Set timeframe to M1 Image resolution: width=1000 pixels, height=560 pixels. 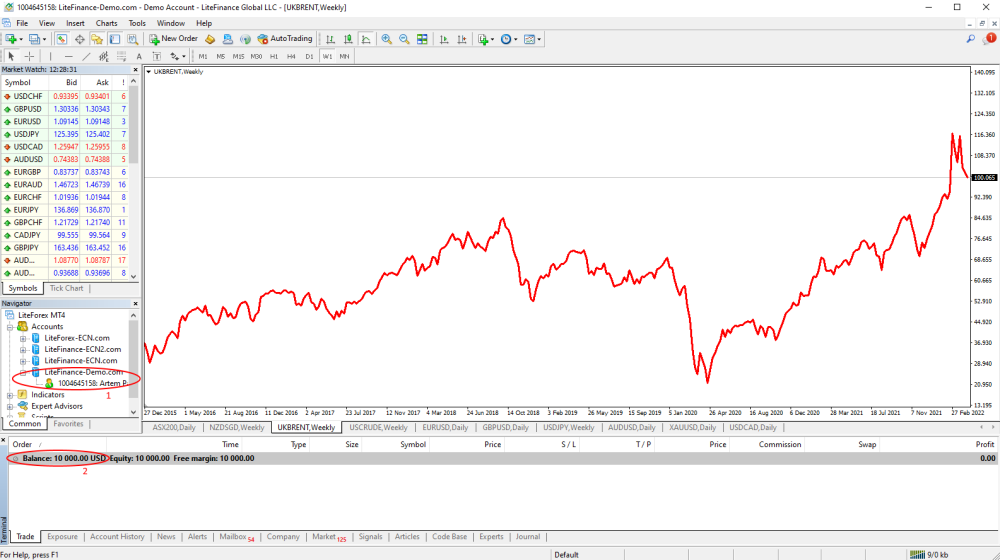click(203, 56)
